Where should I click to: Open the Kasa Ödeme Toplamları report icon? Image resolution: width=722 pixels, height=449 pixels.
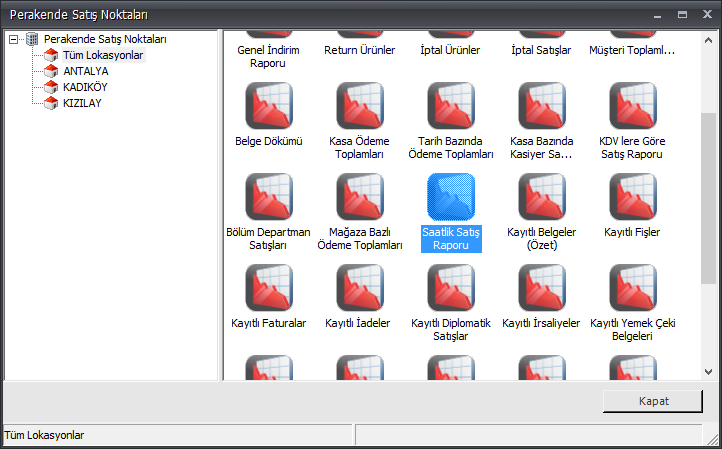tap(360, 105)
